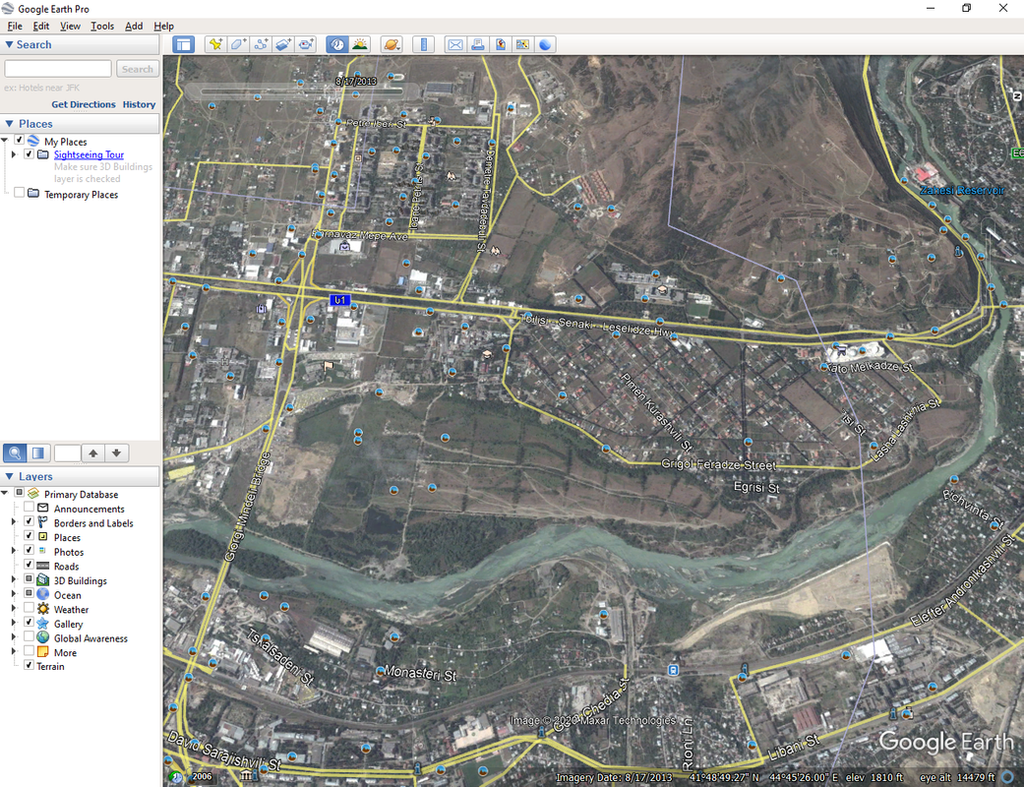Viewport: 1024px width, 787px height.
Task: Click the Print toolbar icon
Action: (x=477, y=44)
